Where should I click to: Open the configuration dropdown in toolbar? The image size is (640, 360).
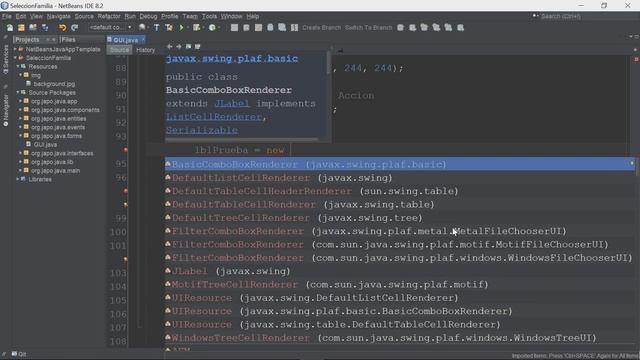111,27
